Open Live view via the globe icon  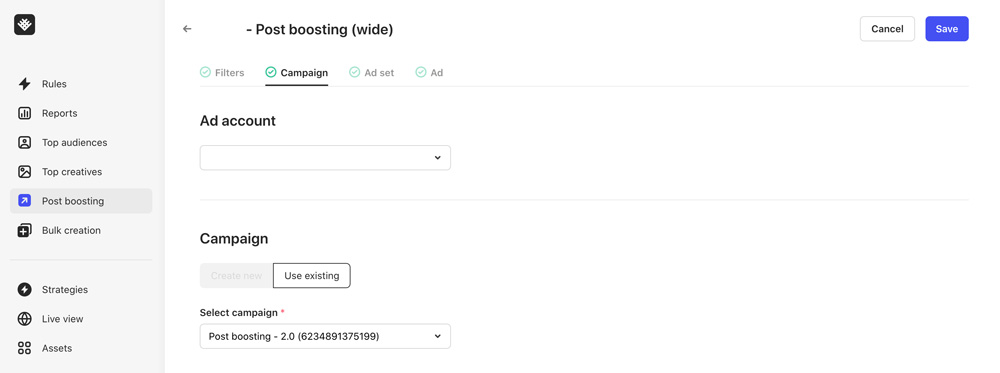coord(24,319)
